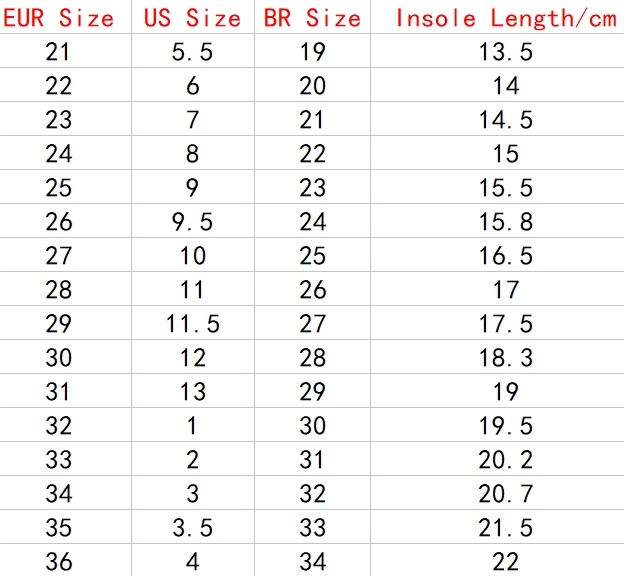Viewport: 624px width, 576px height.
Task: Select US size 5.5 cell
Action: pyautogui.click(x=192, y=52)
